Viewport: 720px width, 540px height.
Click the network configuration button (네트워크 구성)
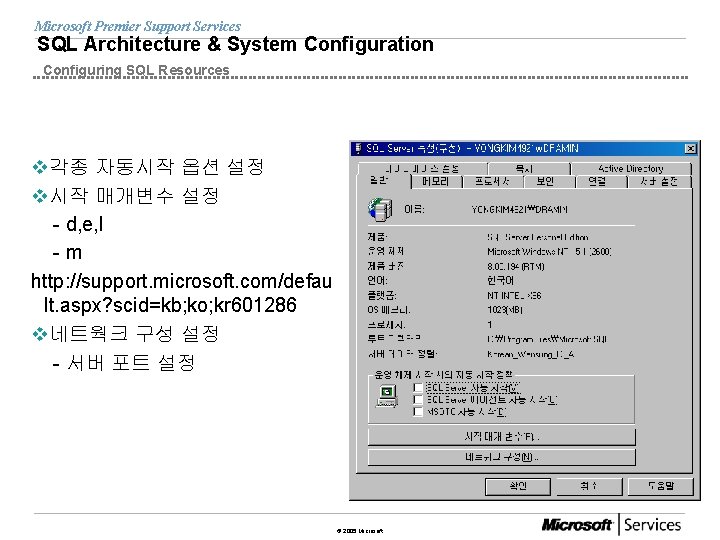pyautogui.click(x=501, y=457)
